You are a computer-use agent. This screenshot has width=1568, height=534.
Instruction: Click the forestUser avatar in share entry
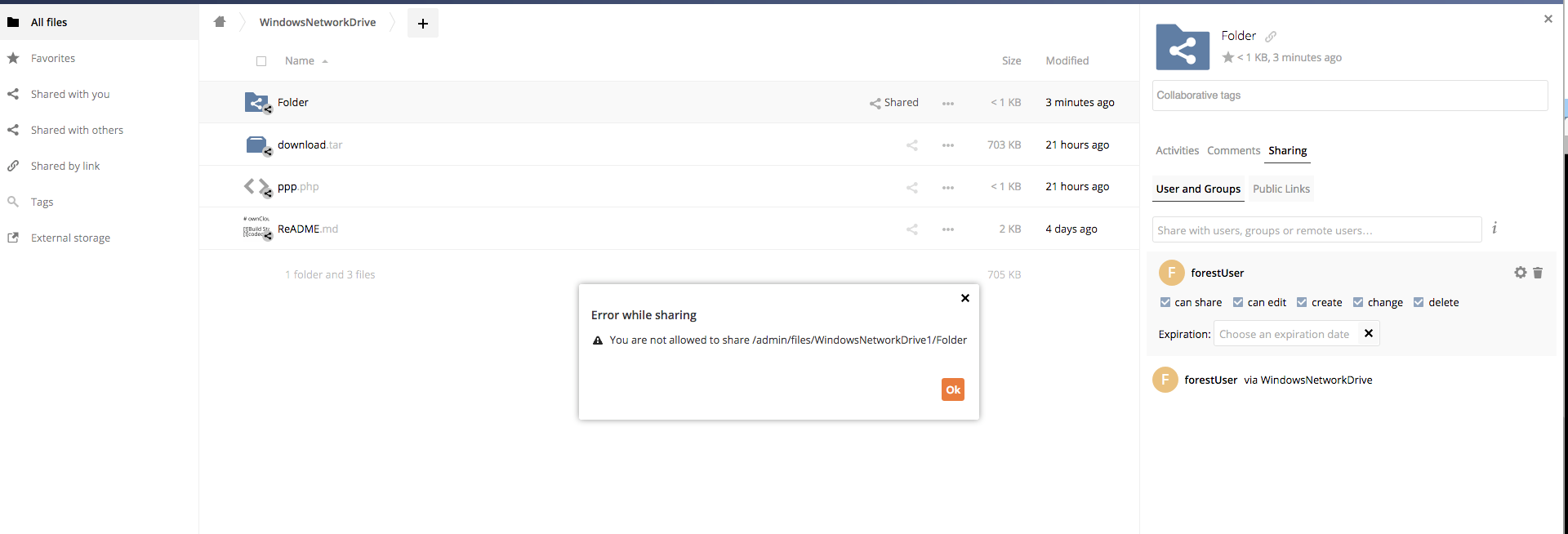(x=1172, y=273)
